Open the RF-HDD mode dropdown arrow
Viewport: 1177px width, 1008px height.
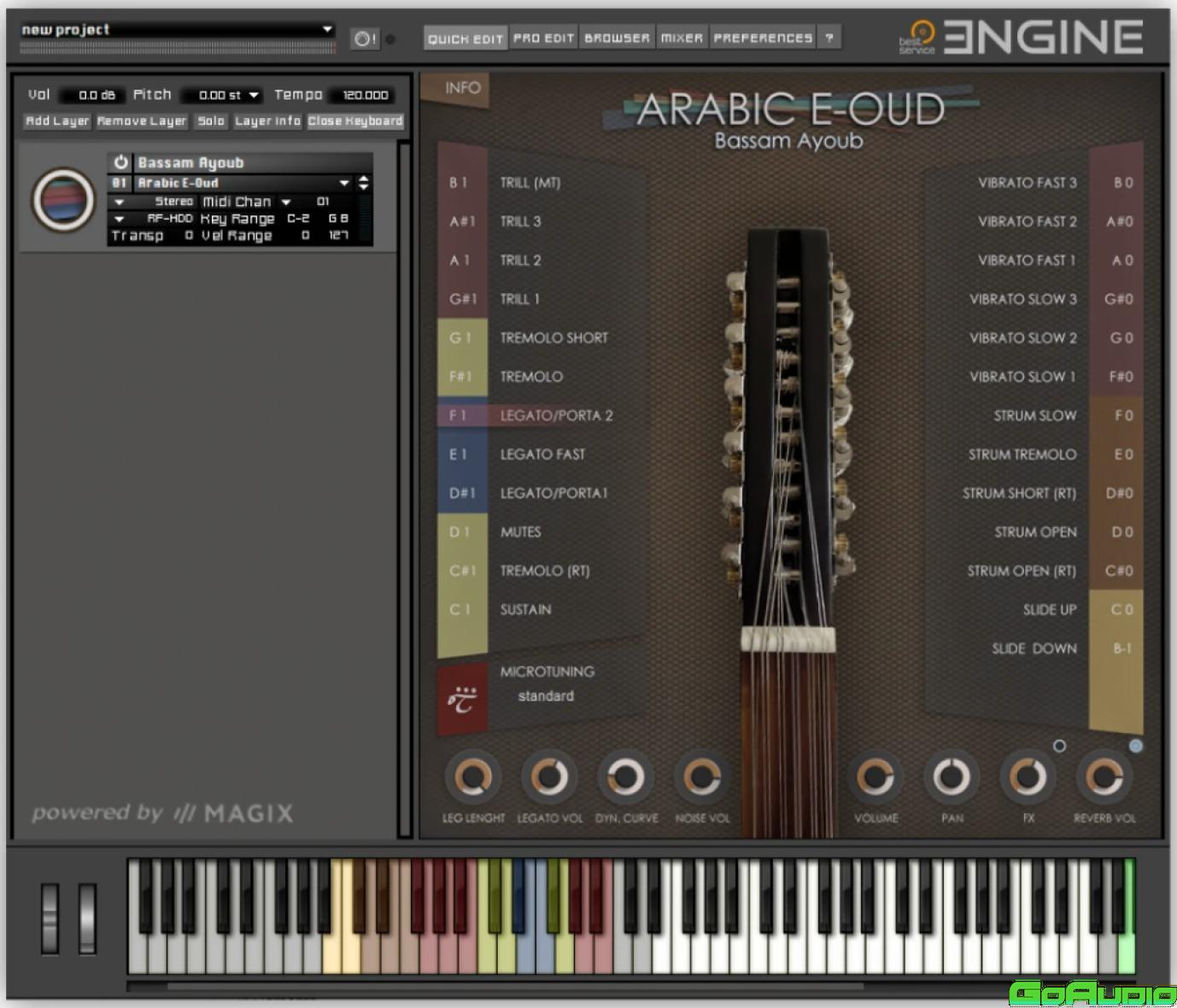(x=119, y=219)
